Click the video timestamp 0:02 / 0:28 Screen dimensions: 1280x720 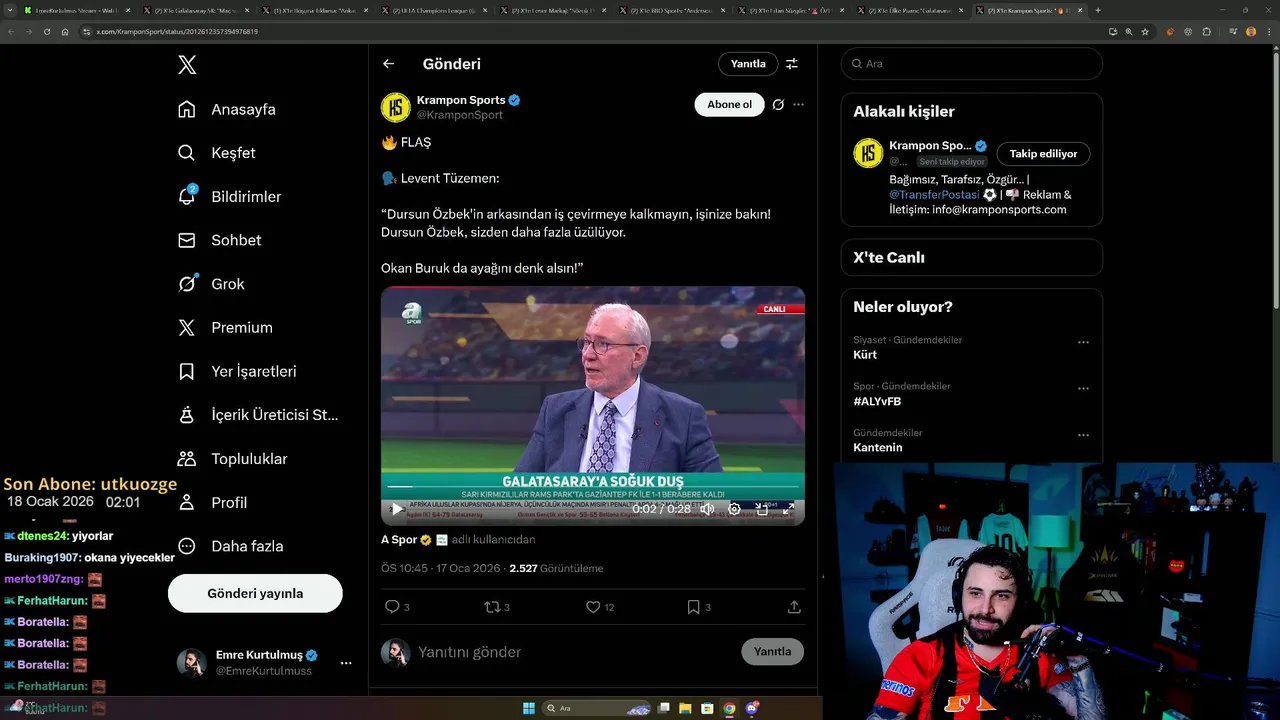pyautogui.click(x=661, y=509)
